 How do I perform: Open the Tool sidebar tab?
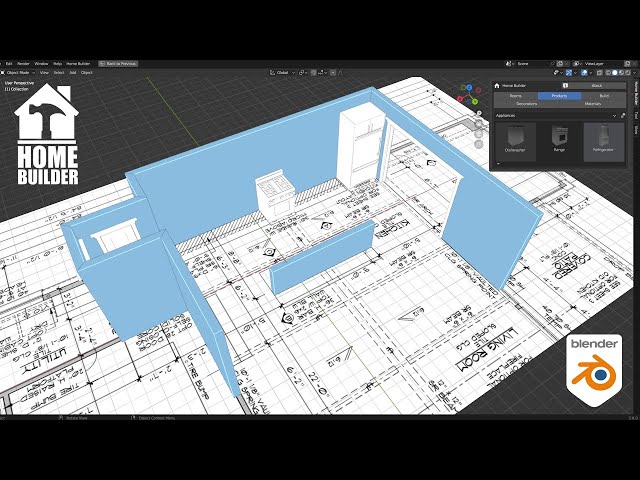(x=636, y=116)
